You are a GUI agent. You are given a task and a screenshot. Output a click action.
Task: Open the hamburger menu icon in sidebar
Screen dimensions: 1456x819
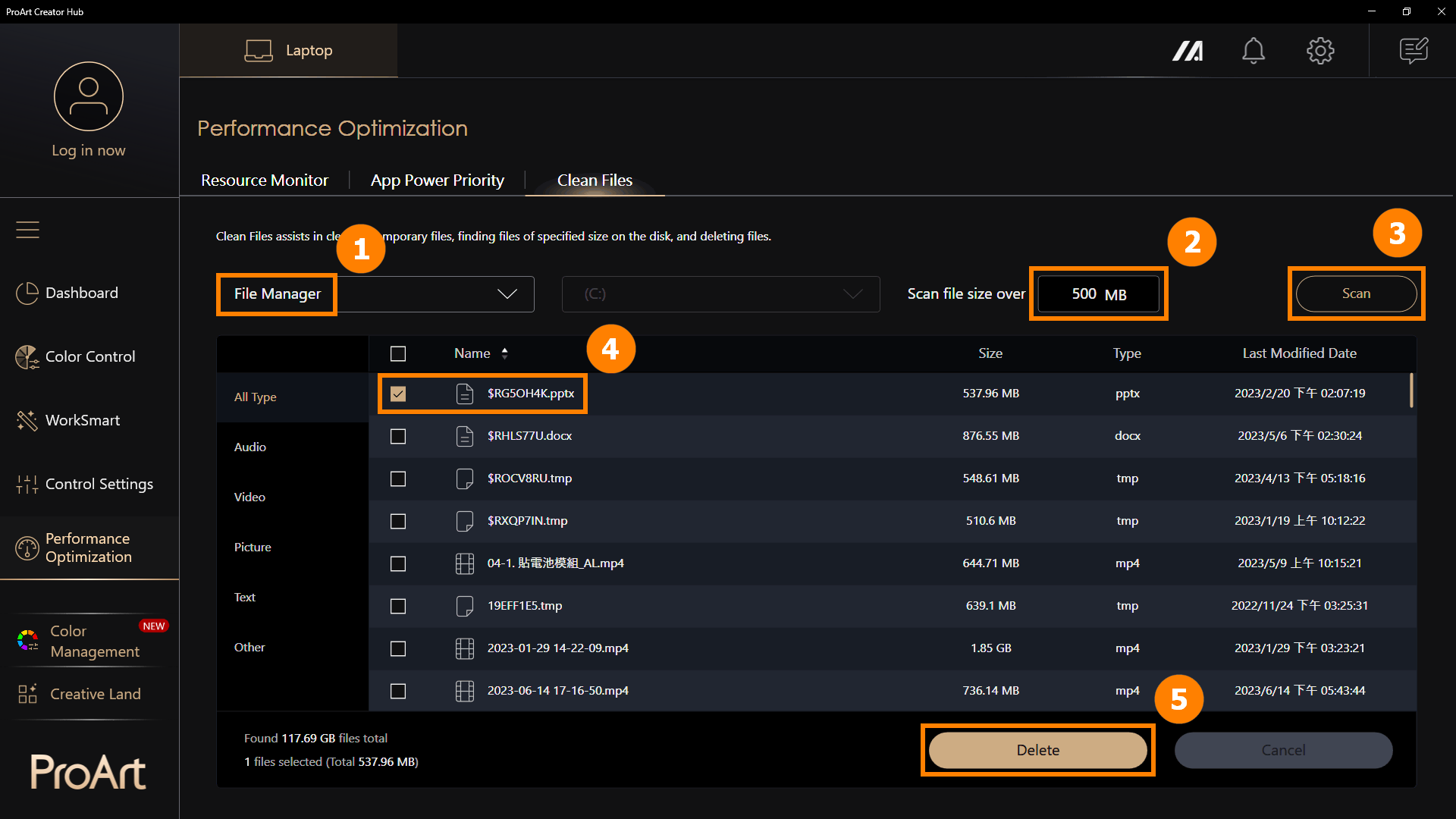(x=27, y=229)
